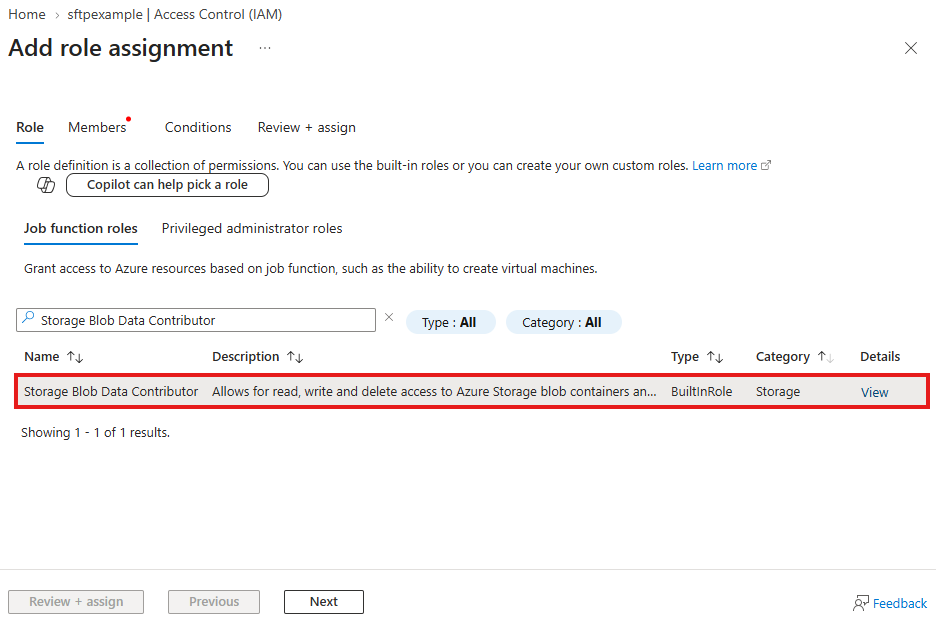The height and width of the screenshot is (622, 936).
Task: Click the Storage category cell
Action: click(778, 392)
